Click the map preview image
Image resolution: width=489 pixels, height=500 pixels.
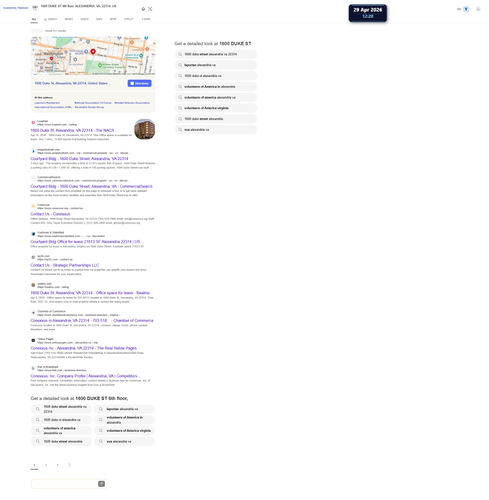[93, 56]
